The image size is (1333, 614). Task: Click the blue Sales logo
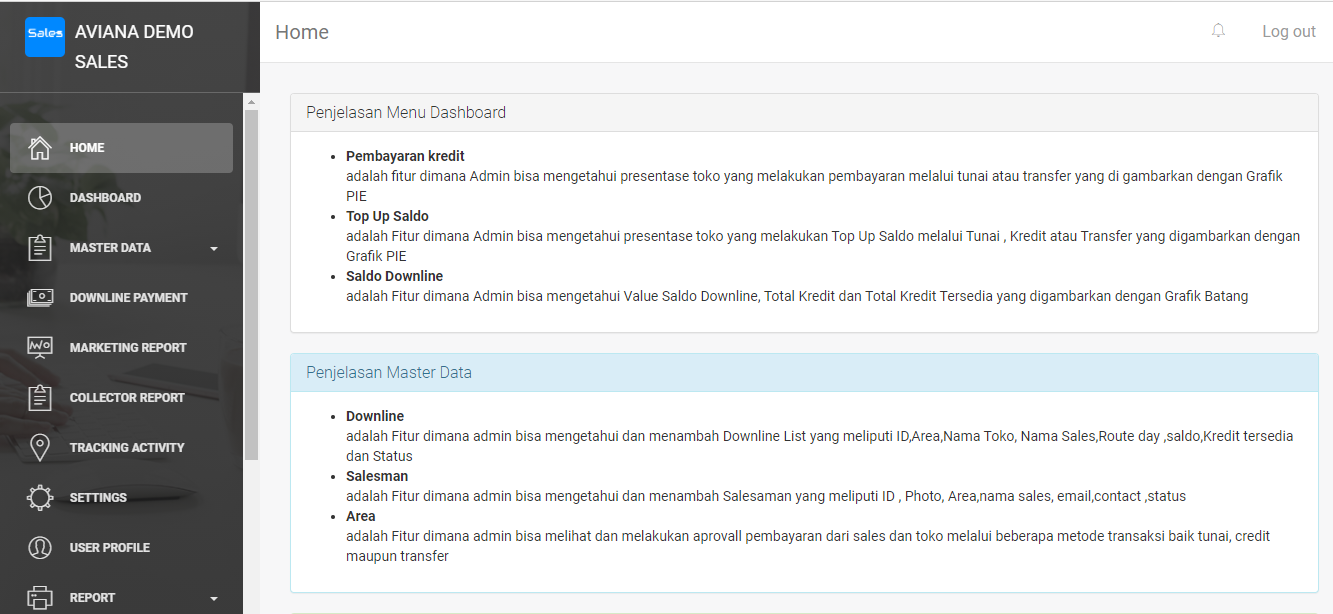45,37
